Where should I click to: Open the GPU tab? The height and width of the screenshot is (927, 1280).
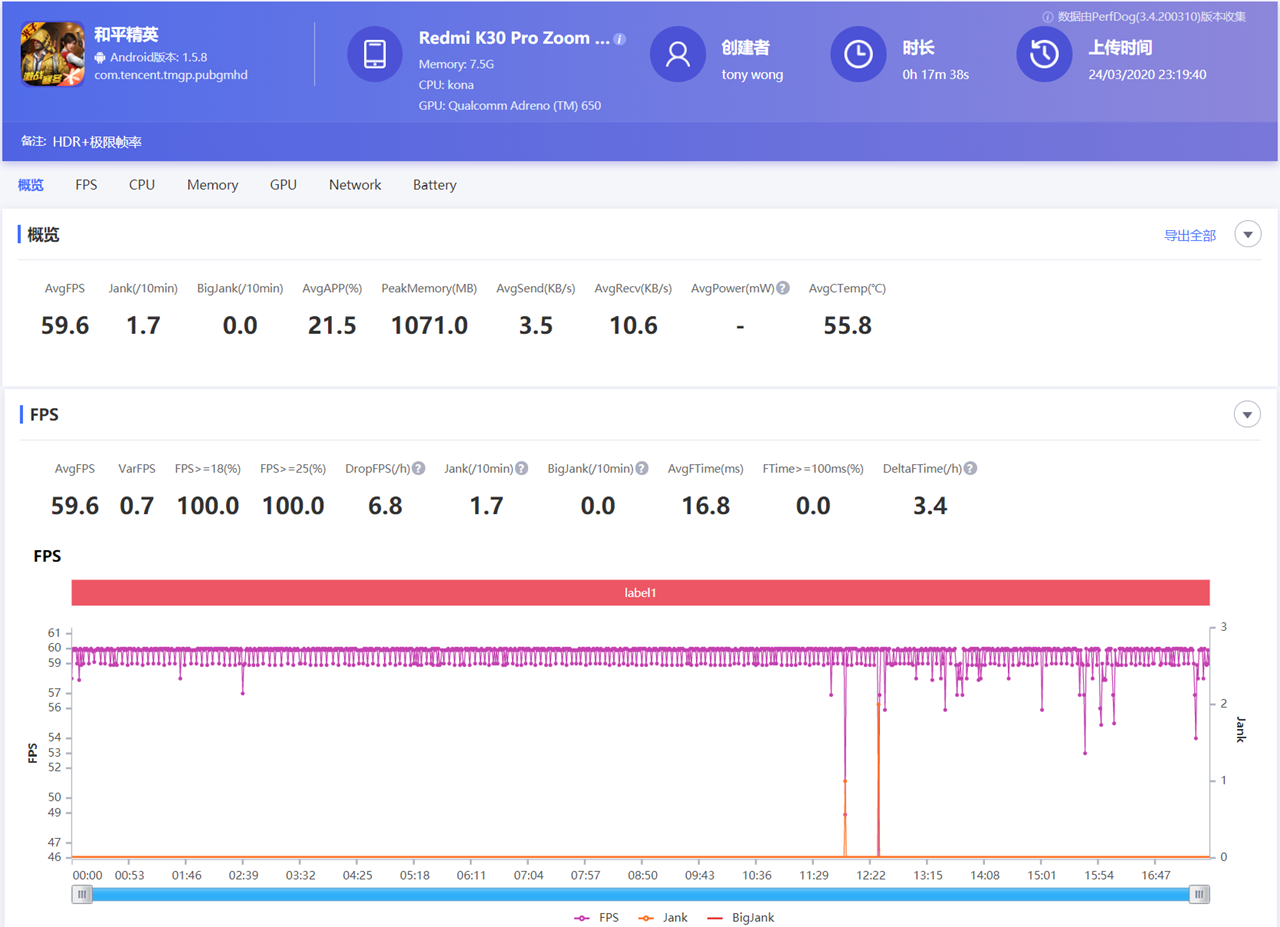coord(283,185)
